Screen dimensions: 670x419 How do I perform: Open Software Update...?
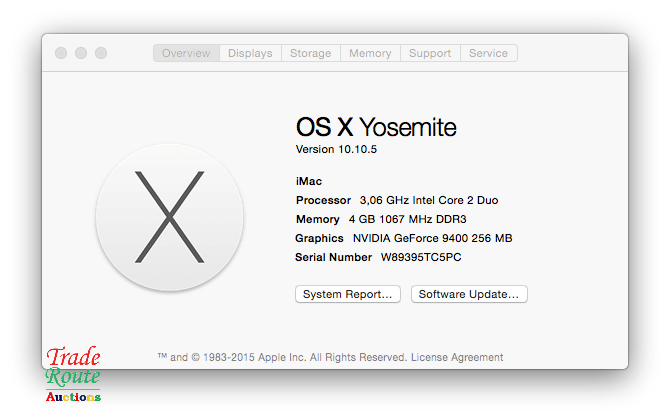[x=469, y=294]
